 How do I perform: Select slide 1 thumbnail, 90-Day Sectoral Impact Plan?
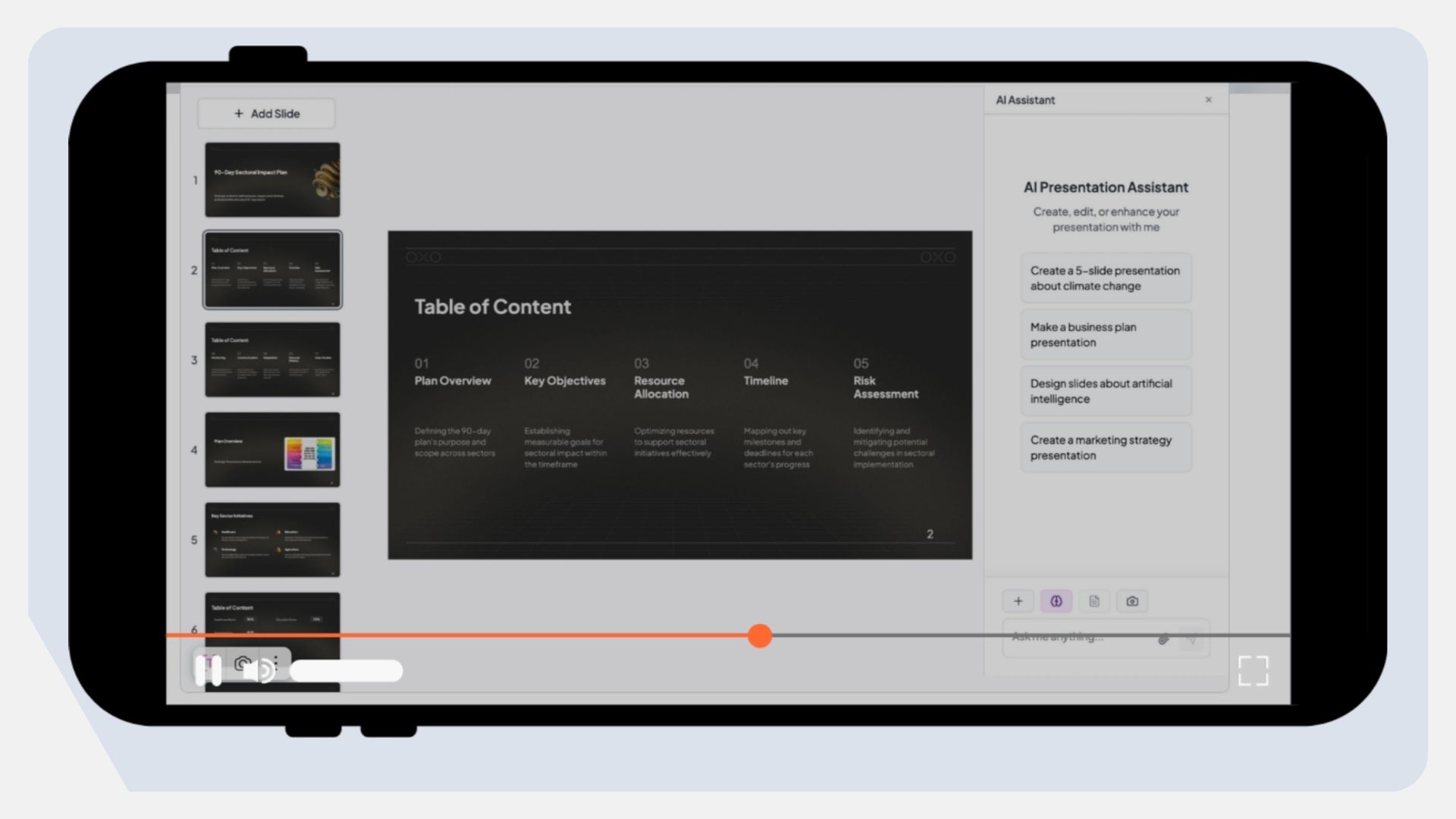[272, 180]
